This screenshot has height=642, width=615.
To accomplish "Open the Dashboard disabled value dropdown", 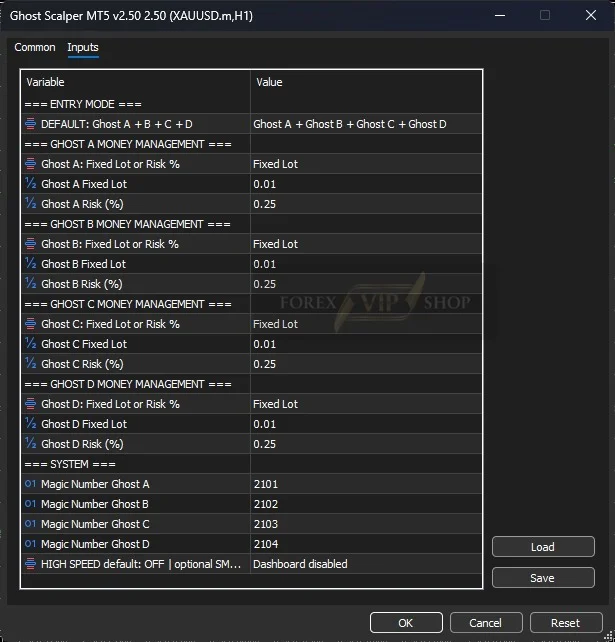I will point(366,564).
